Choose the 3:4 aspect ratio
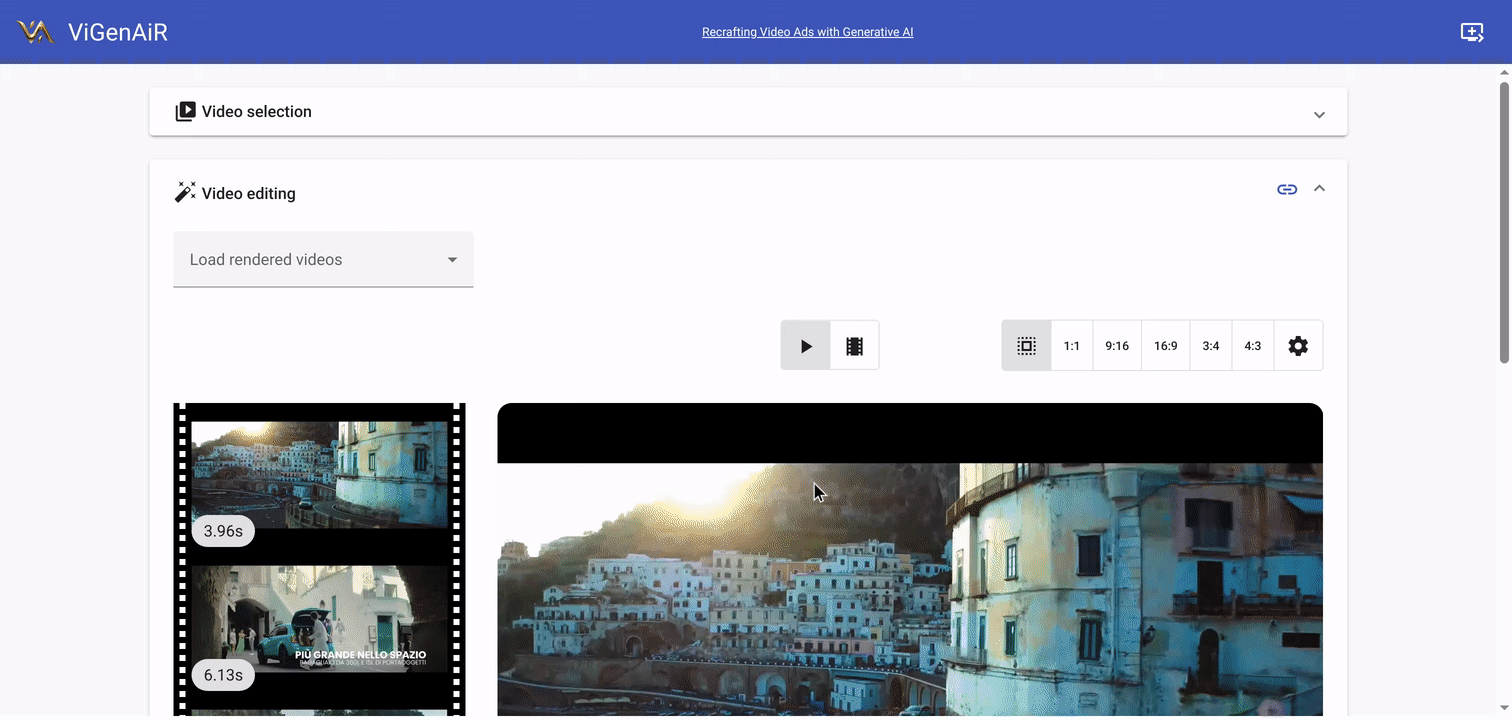Image resolution: width=1512 pixels, height=720 pixels. point(1211,346)
